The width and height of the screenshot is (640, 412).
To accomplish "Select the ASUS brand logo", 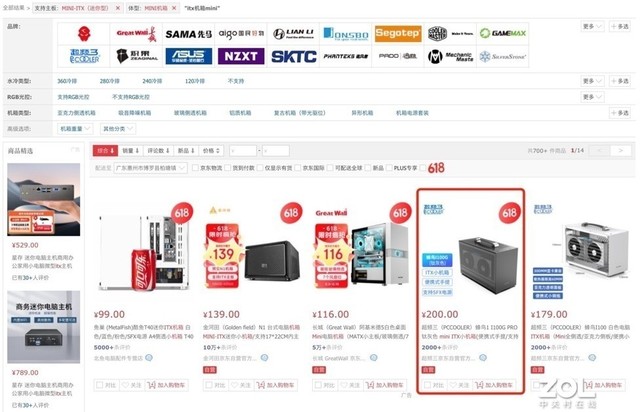I will point(189,56).
